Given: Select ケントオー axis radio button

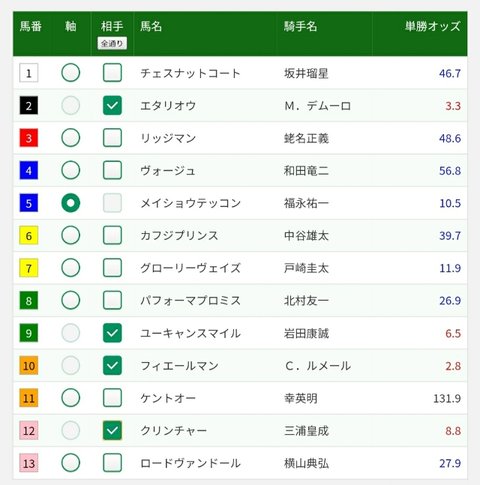Looking at the screenshot, I should [x=71, y=398].
